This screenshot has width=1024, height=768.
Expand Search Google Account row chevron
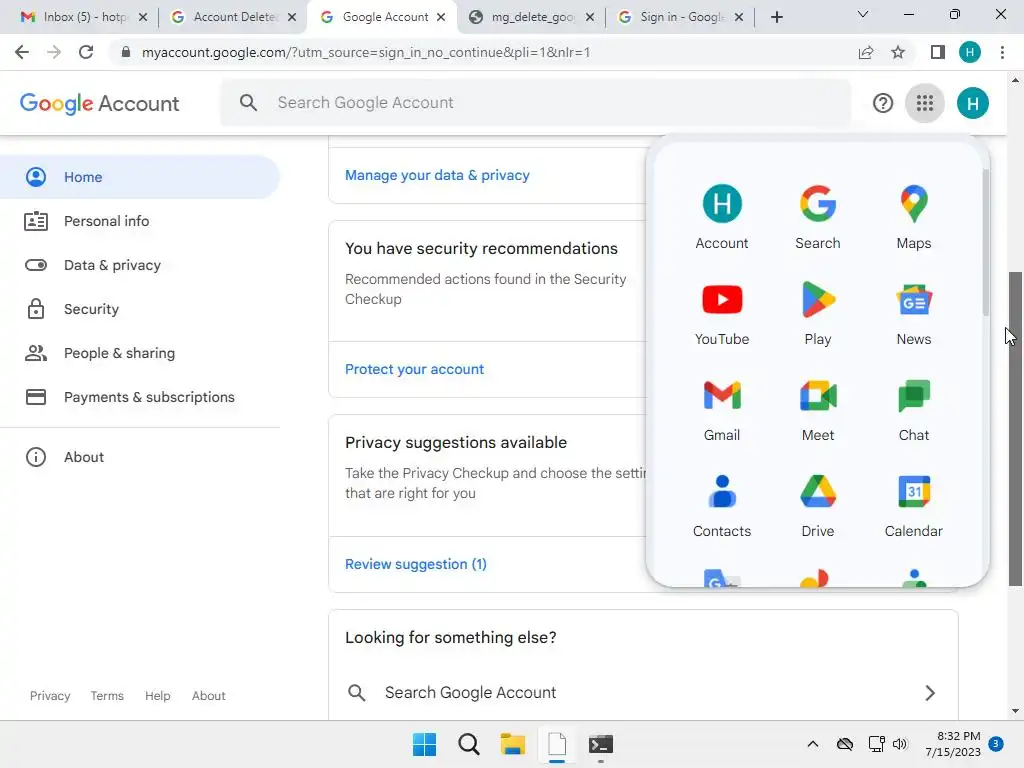click(x=930, y=693)
